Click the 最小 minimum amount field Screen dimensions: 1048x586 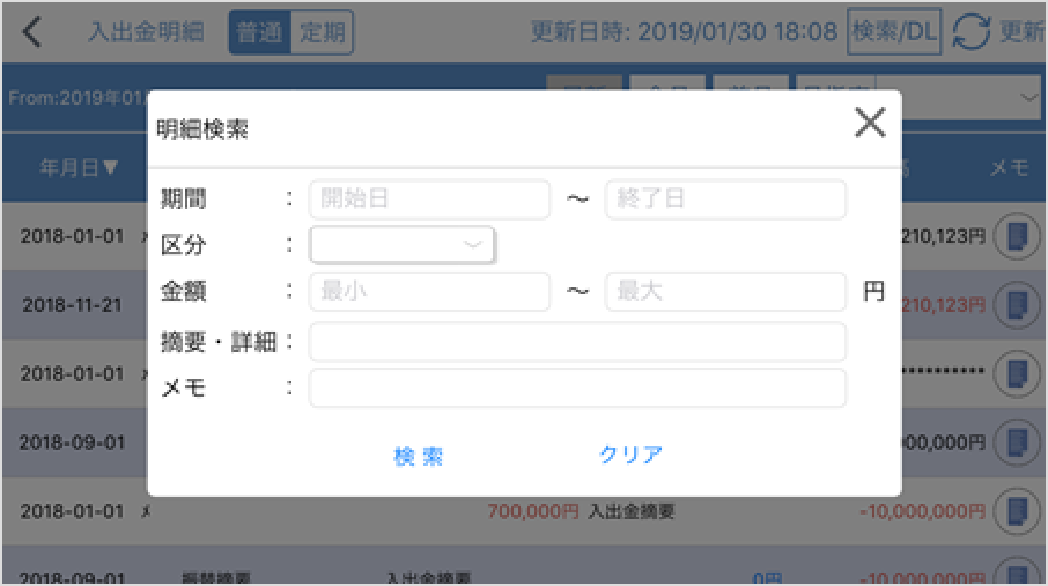[429, 292]
